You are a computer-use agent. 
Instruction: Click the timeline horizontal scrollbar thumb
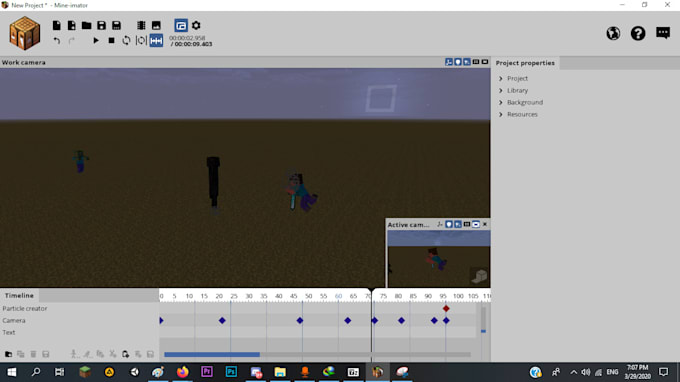pos(212,355)
